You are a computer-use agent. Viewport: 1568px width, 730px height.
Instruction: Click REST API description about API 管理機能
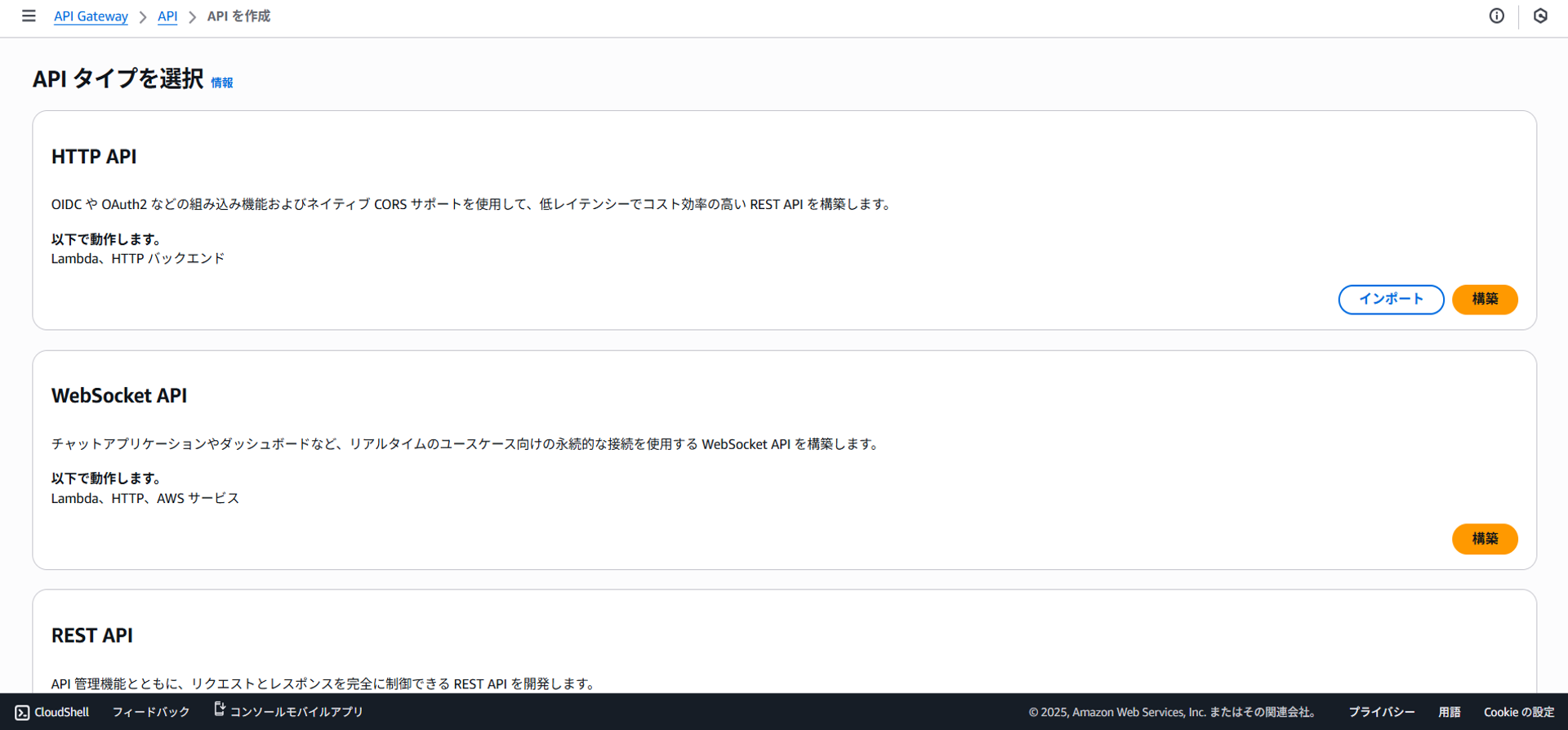click(x=325, y=683)
